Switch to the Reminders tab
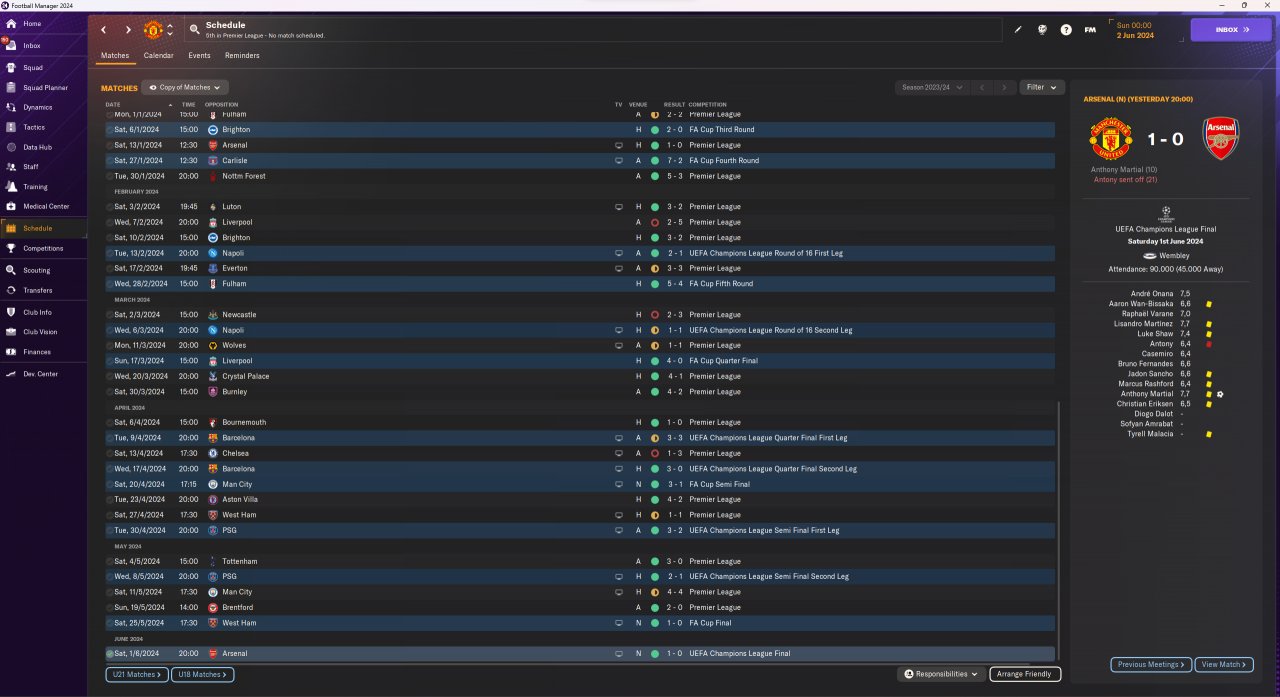 tap(242, 56)
